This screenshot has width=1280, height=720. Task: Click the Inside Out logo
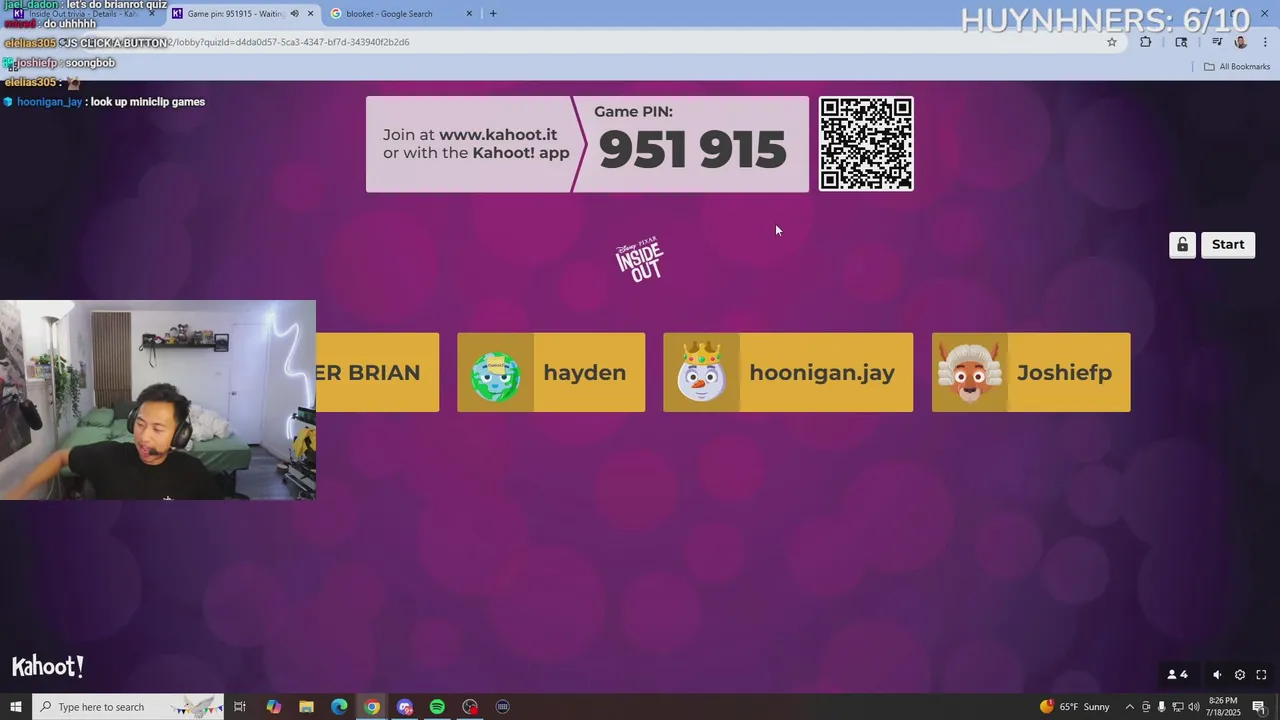point(640,260)
